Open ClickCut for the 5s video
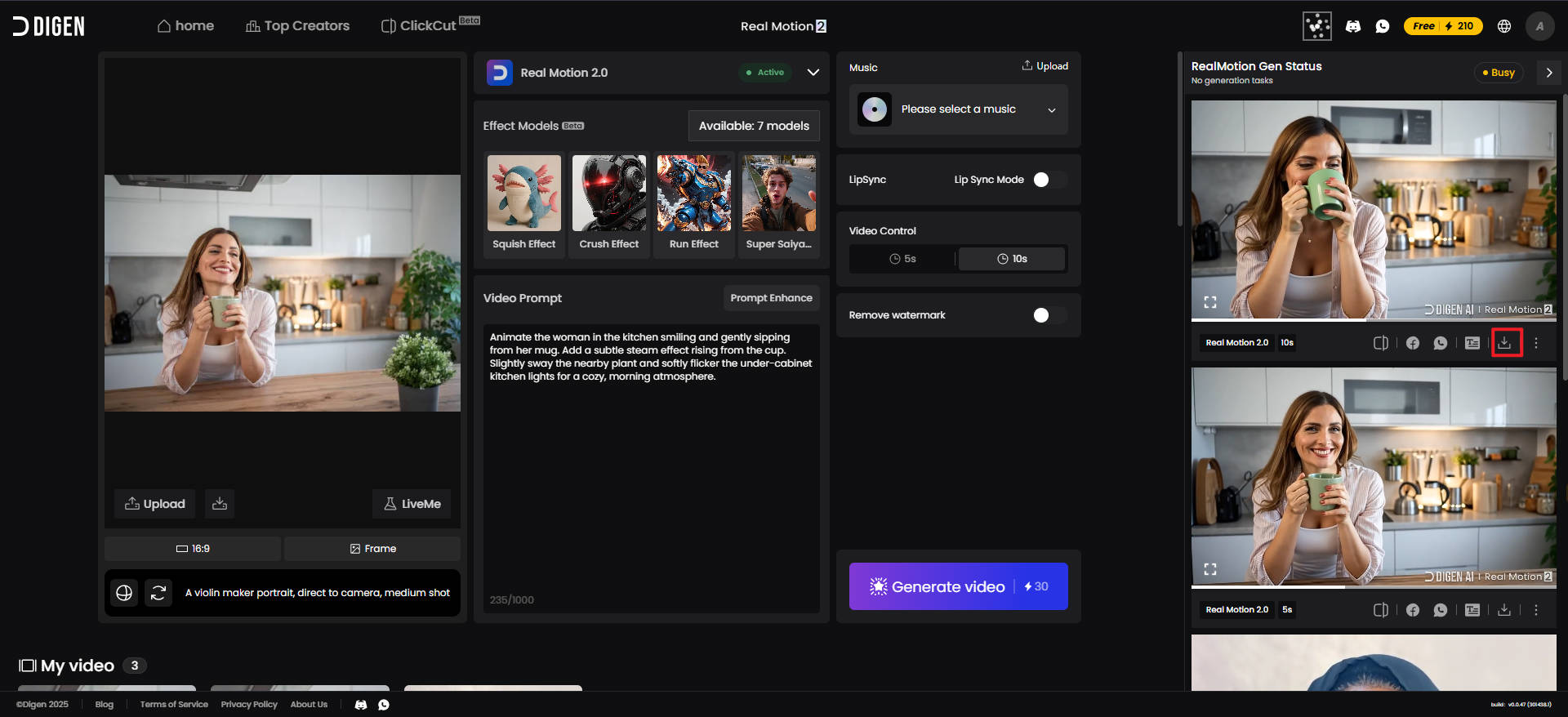The width and height of the screenshot is (1568, 717). [x=1381, y=610]
